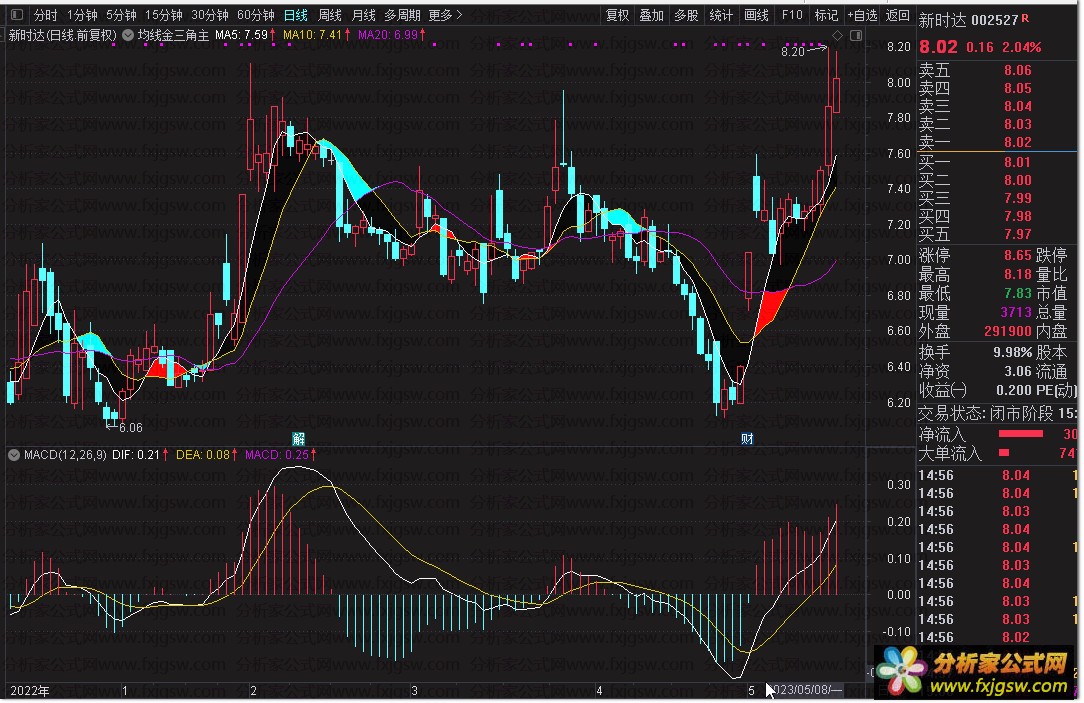Click the 财 marker icon on chart

click(747, 439)
